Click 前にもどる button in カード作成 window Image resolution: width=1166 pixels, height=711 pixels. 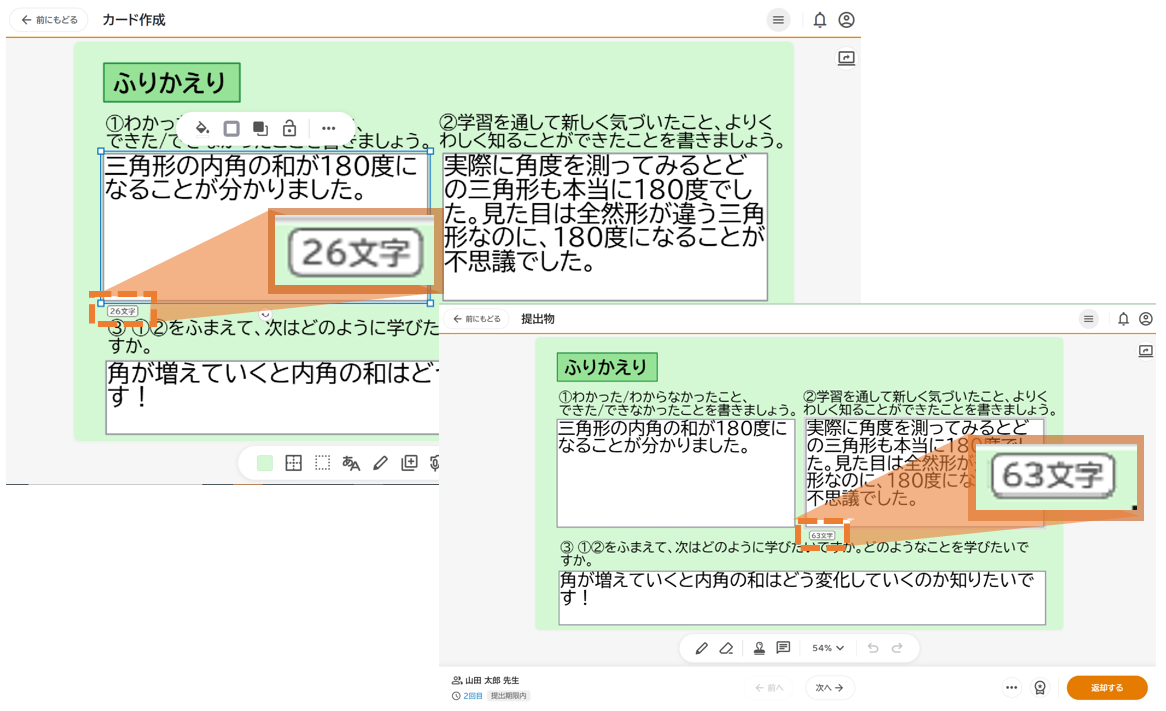click(50, 20)
